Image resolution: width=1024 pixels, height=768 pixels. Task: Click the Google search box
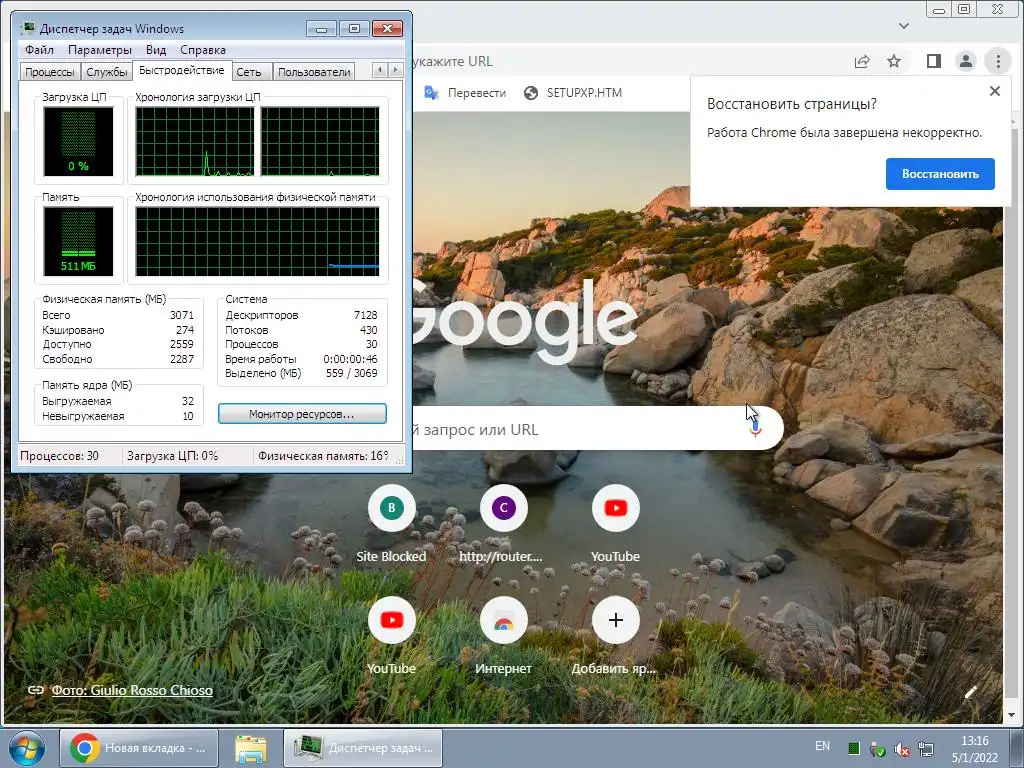pos(575,429)
